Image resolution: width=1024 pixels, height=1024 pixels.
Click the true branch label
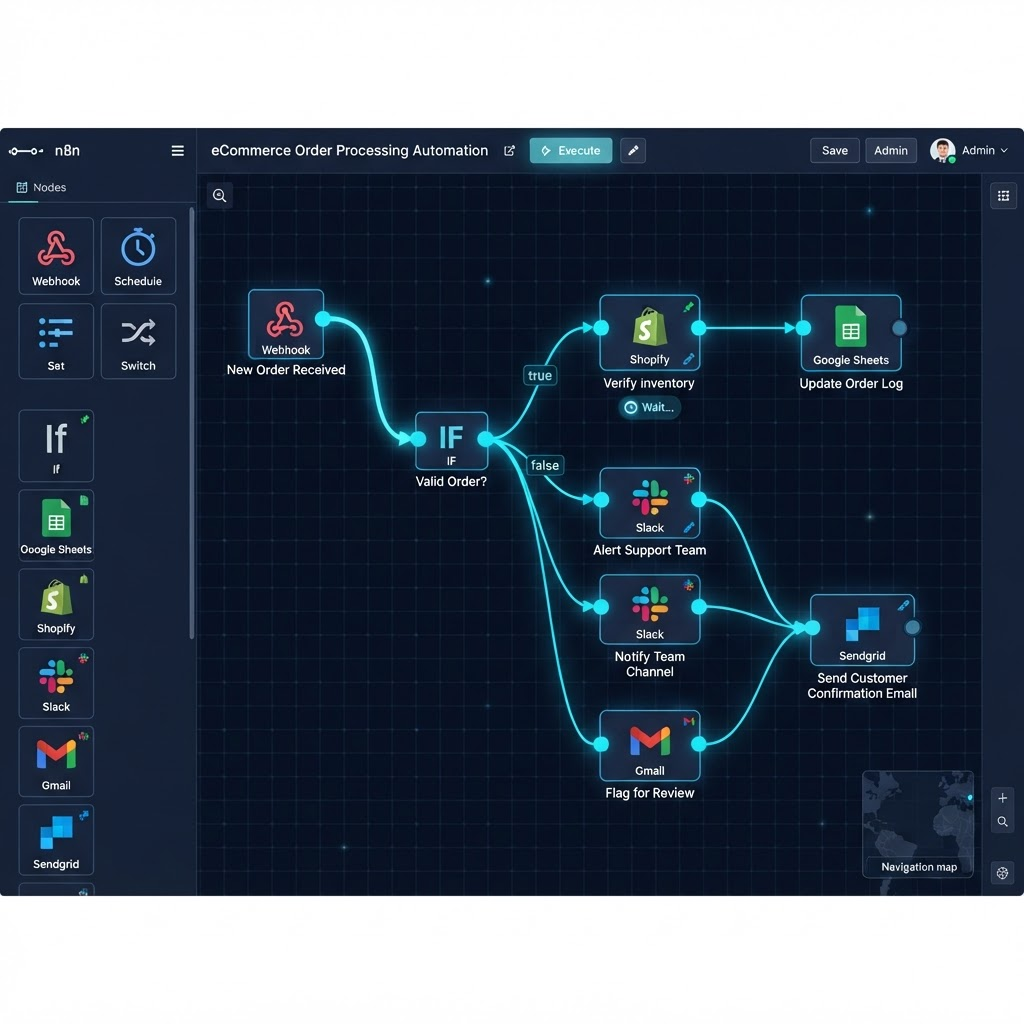tap(540, 376)
